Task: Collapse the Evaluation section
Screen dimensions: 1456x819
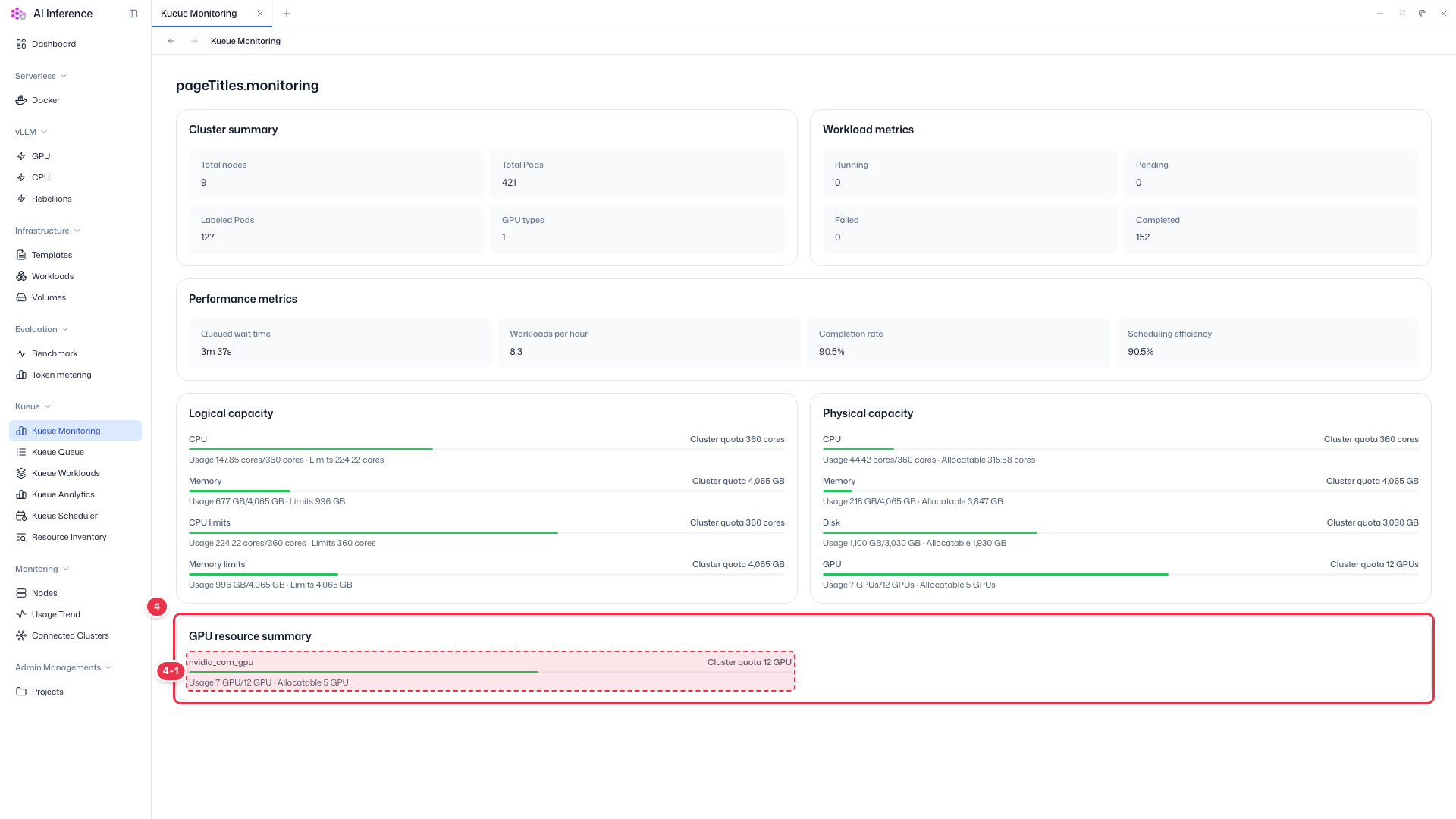Action: tap(42, 329)
